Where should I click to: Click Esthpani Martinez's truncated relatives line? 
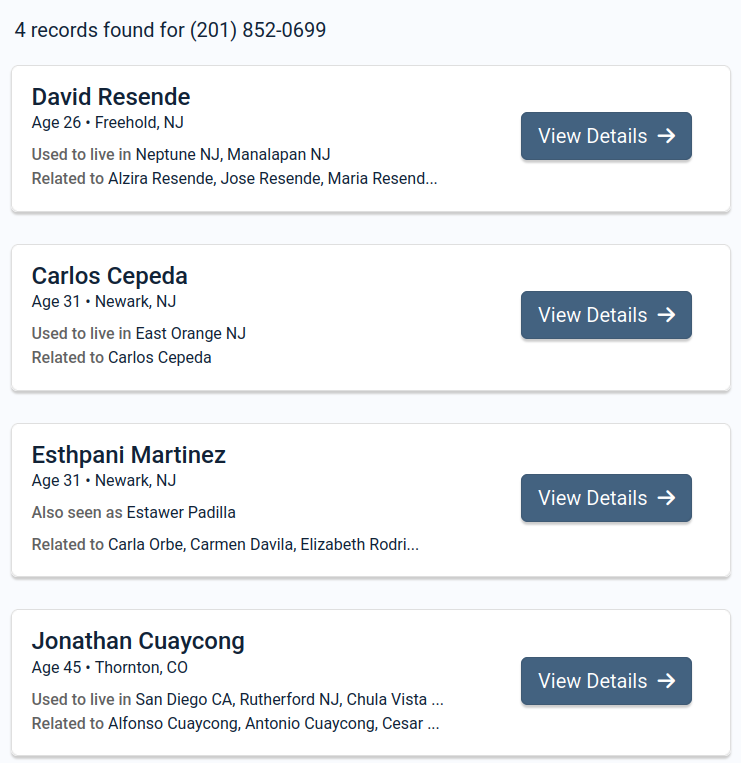[x=225, y=545]
